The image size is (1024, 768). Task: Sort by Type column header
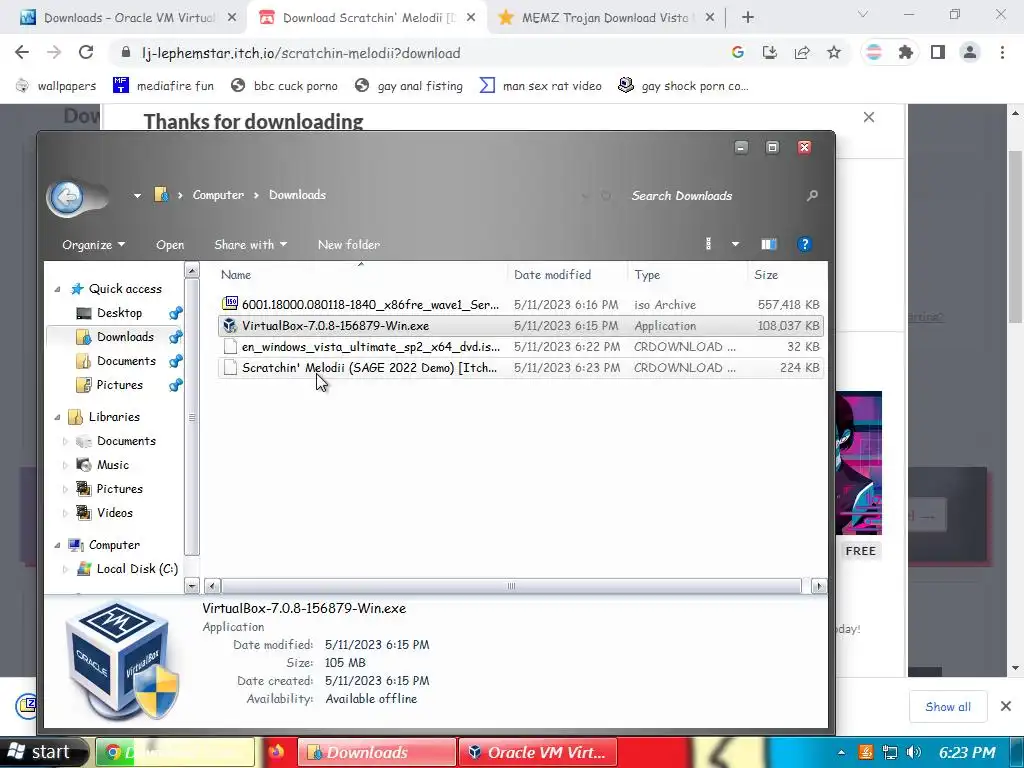647,275
